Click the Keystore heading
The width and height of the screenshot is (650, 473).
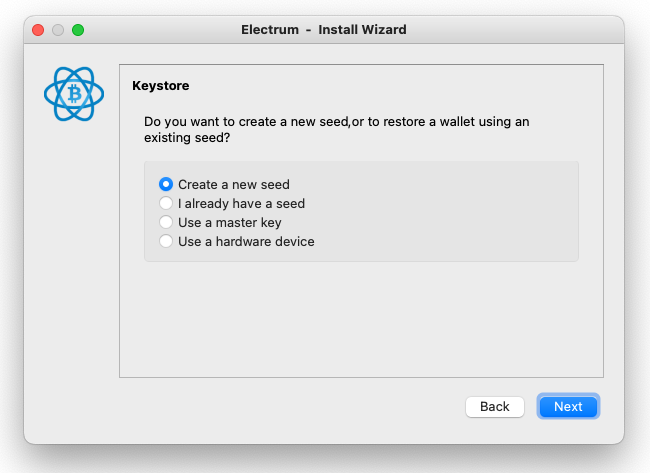click(x=161, y=85)
